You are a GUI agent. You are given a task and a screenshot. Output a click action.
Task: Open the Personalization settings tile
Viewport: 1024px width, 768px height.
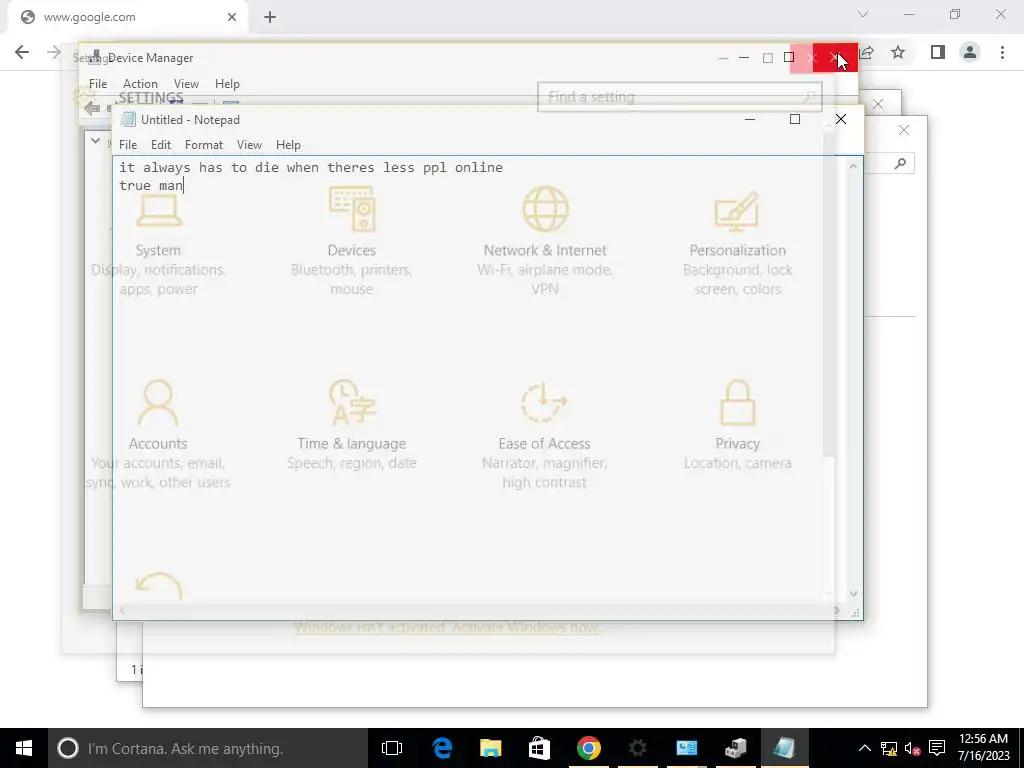737,242
